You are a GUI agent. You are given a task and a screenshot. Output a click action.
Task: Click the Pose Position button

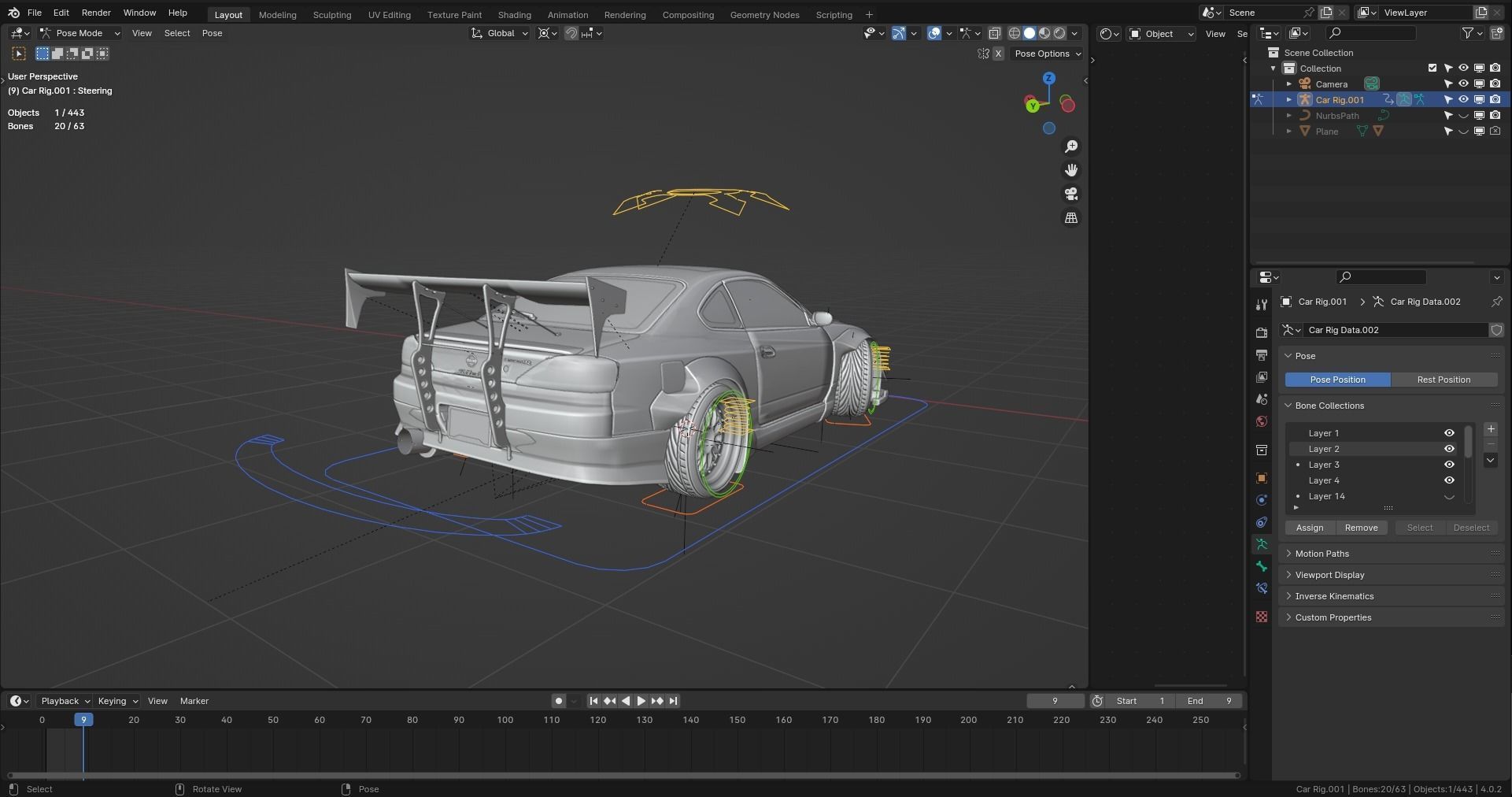[1337, 380]
